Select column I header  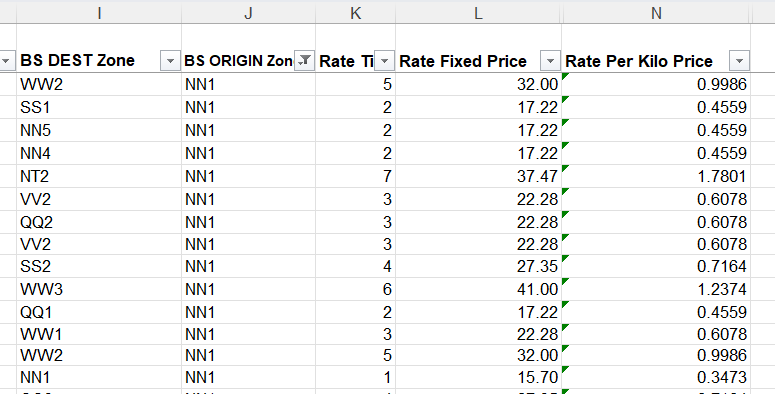pyautogui.click(x=99, y=13)
